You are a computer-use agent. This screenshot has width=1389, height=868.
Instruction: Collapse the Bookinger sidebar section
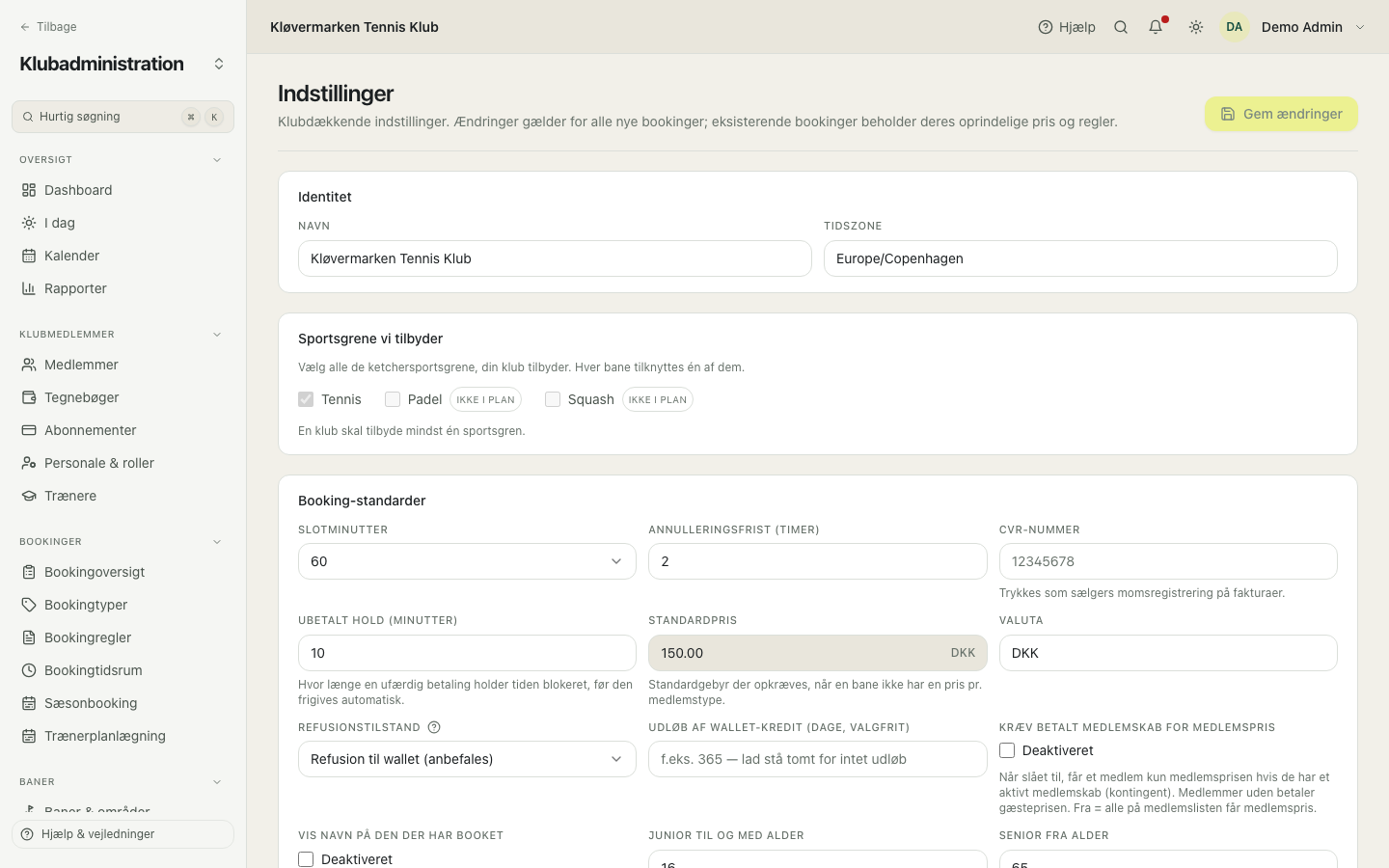tap(217, 542)
